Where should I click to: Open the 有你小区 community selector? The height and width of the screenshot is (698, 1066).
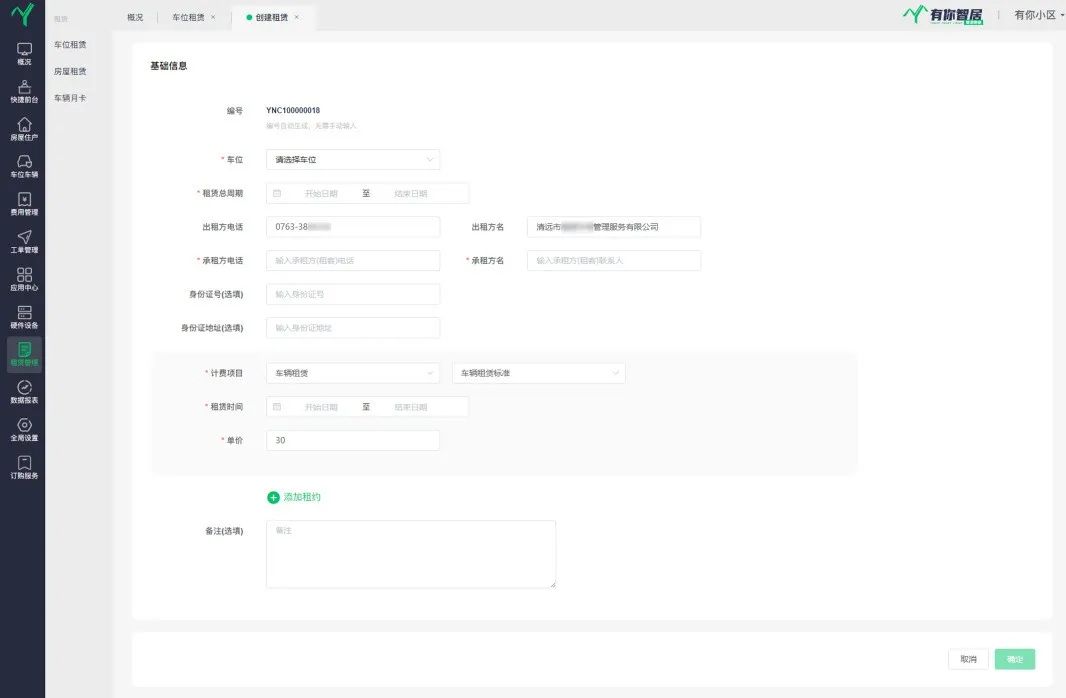click(x=1039, y=15)
